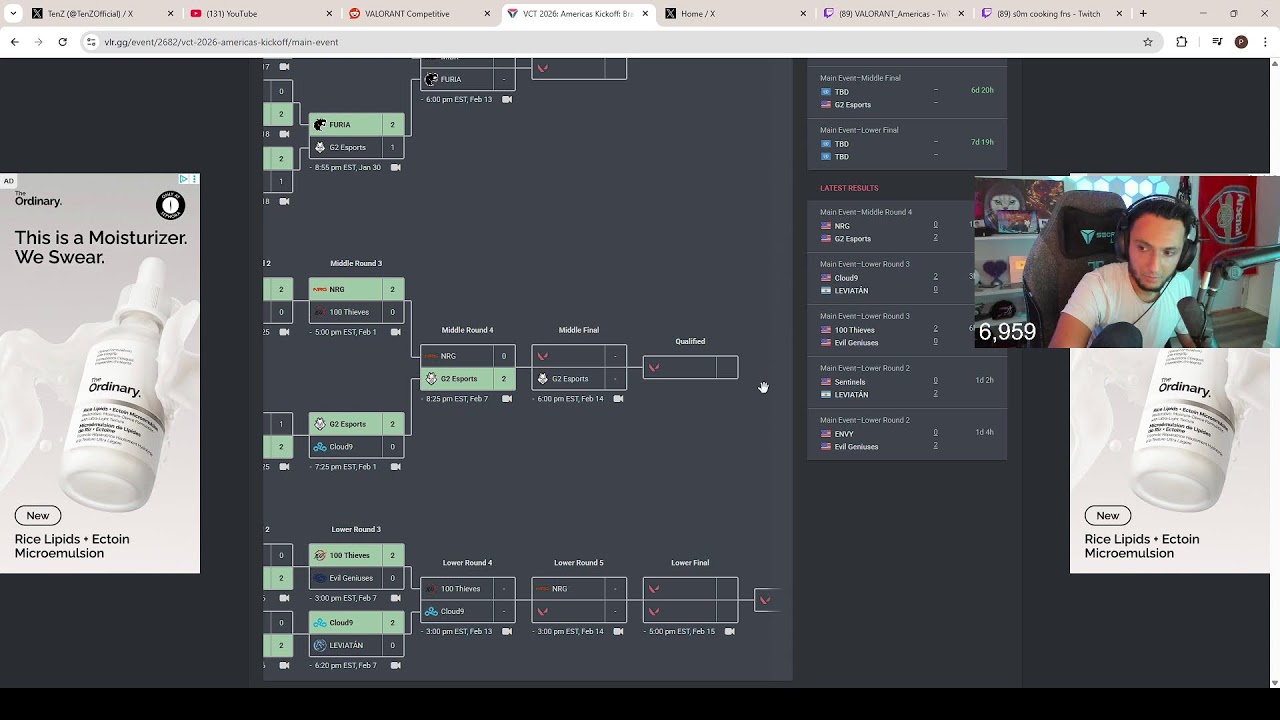
Task: Open VOD camera icon for 6:00 pm Feb 14
Action: coord(618,398)
